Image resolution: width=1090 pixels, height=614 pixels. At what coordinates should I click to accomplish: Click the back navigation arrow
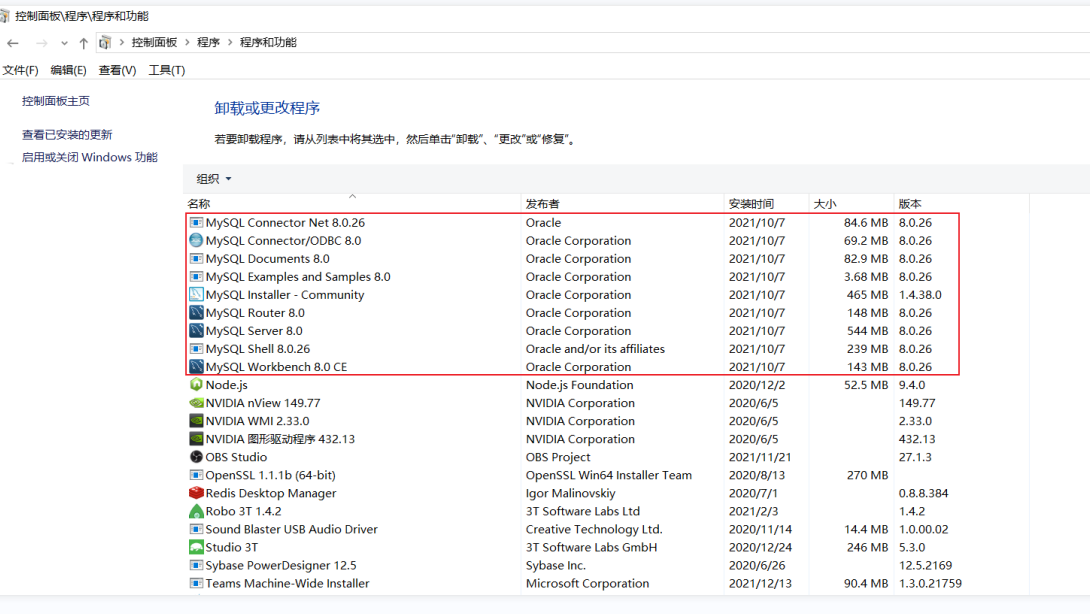click(12, 42)
